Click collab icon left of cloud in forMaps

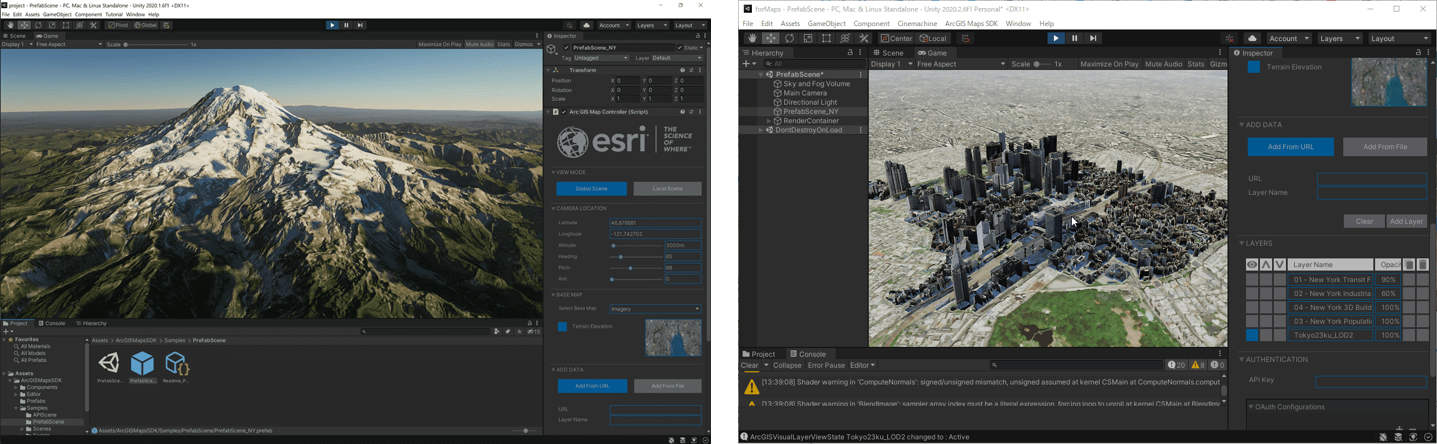pyautogui.click(x=1229, y=38)
